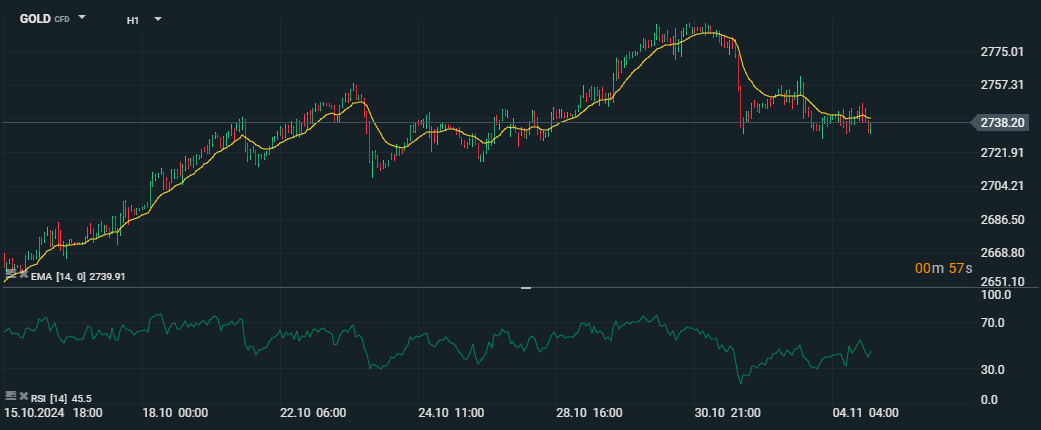Image resolution: width=1041 pixels, height=430 pixels.
Task: Open the GOLD symbol dropdown arrow
Action: pos(82,18)
